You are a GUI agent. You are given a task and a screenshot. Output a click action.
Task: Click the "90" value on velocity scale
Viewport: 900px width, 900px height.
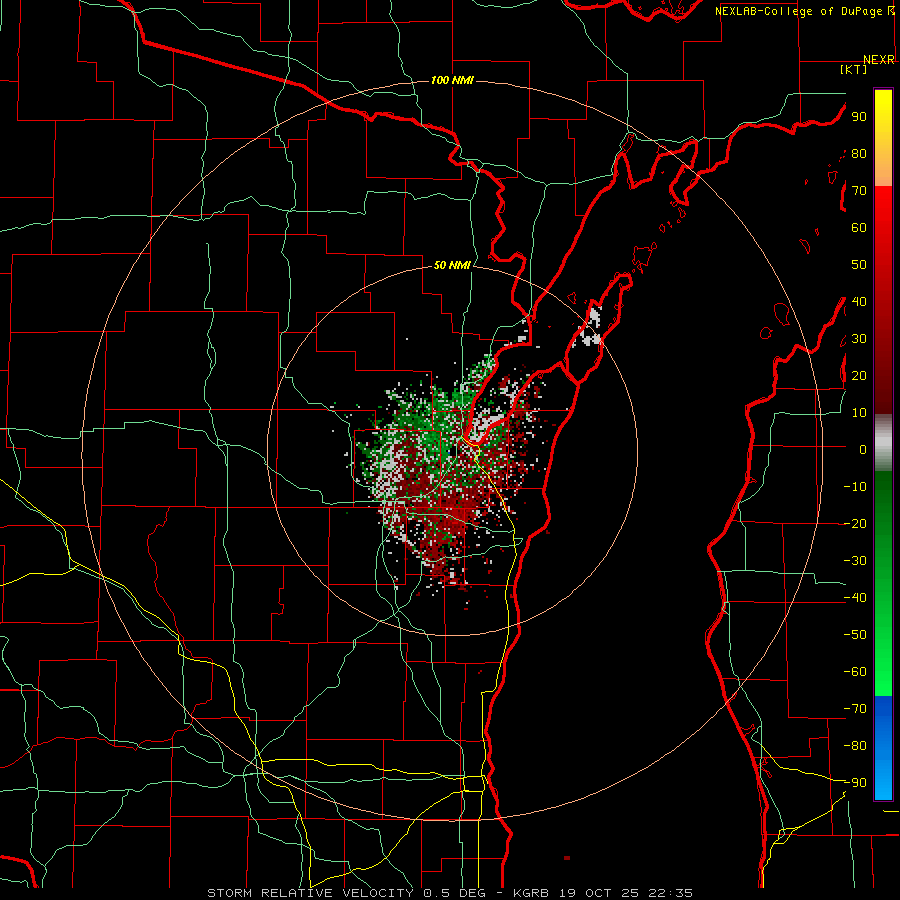click(859, 117)
